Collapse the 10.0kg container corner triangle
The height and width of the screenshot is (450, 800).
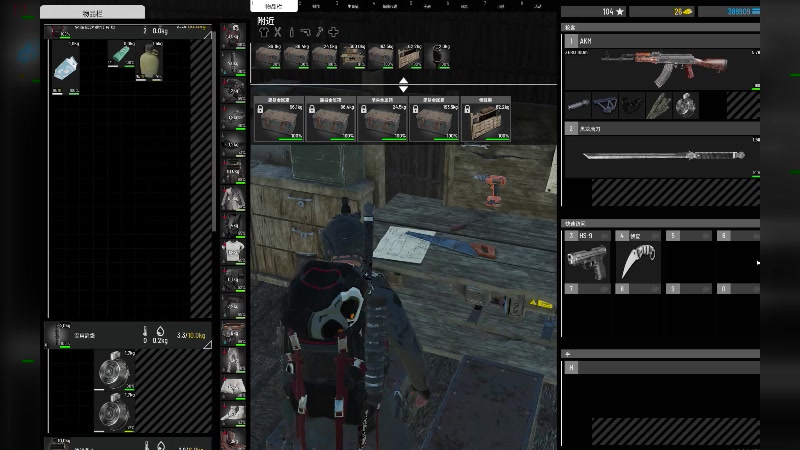[208, 345]
